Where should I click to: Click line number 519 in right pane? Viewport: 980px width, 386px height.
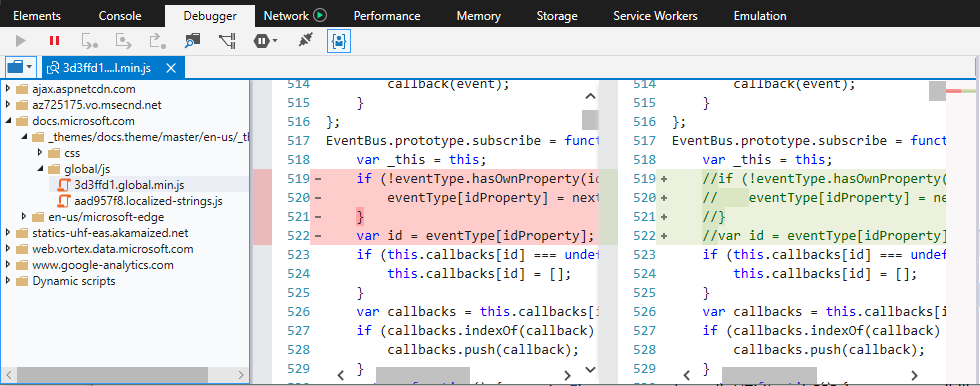tap(644, 179)
